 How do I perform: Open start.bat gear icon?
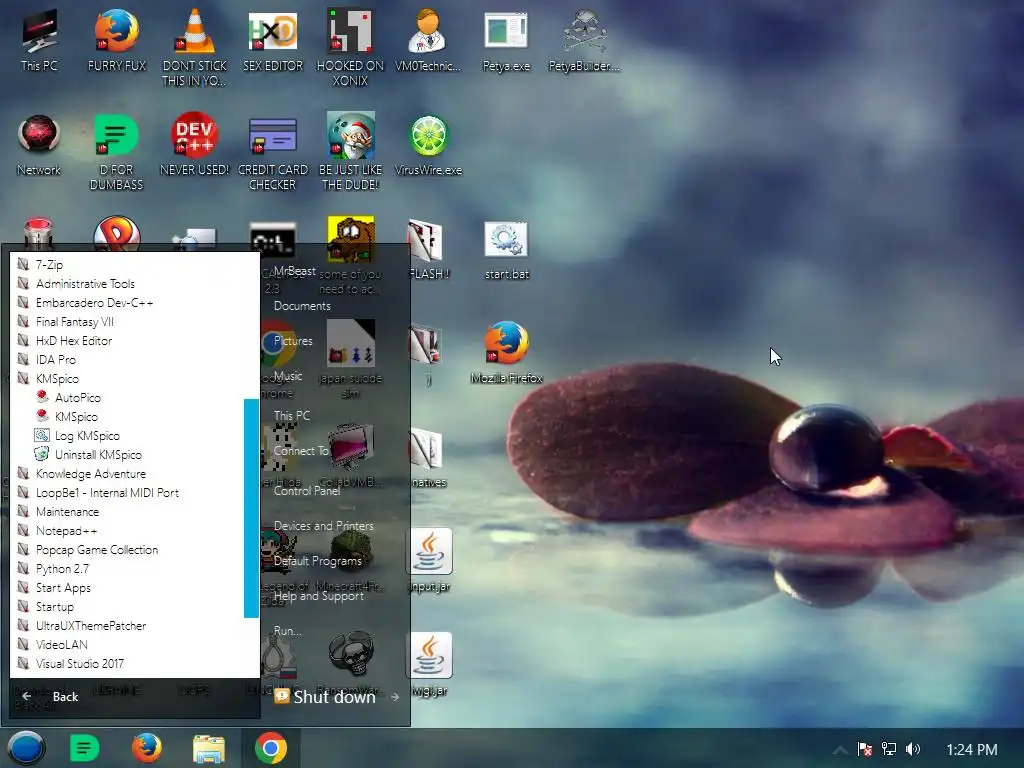(x=507, y=251)
